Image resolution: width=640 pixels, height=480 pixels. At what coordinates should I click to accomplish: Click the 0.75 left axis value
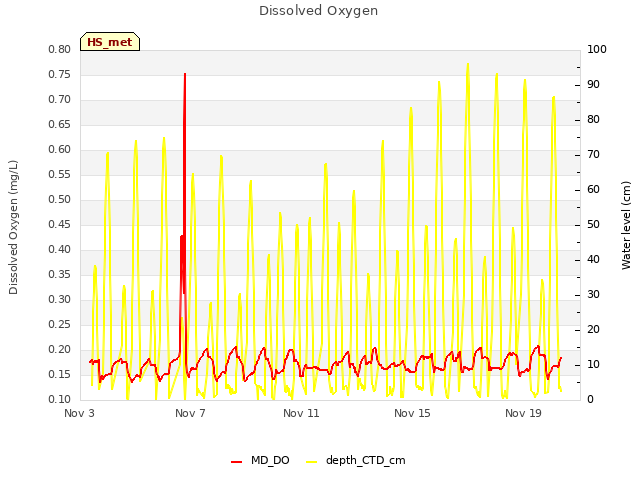(x=60, y=74)
